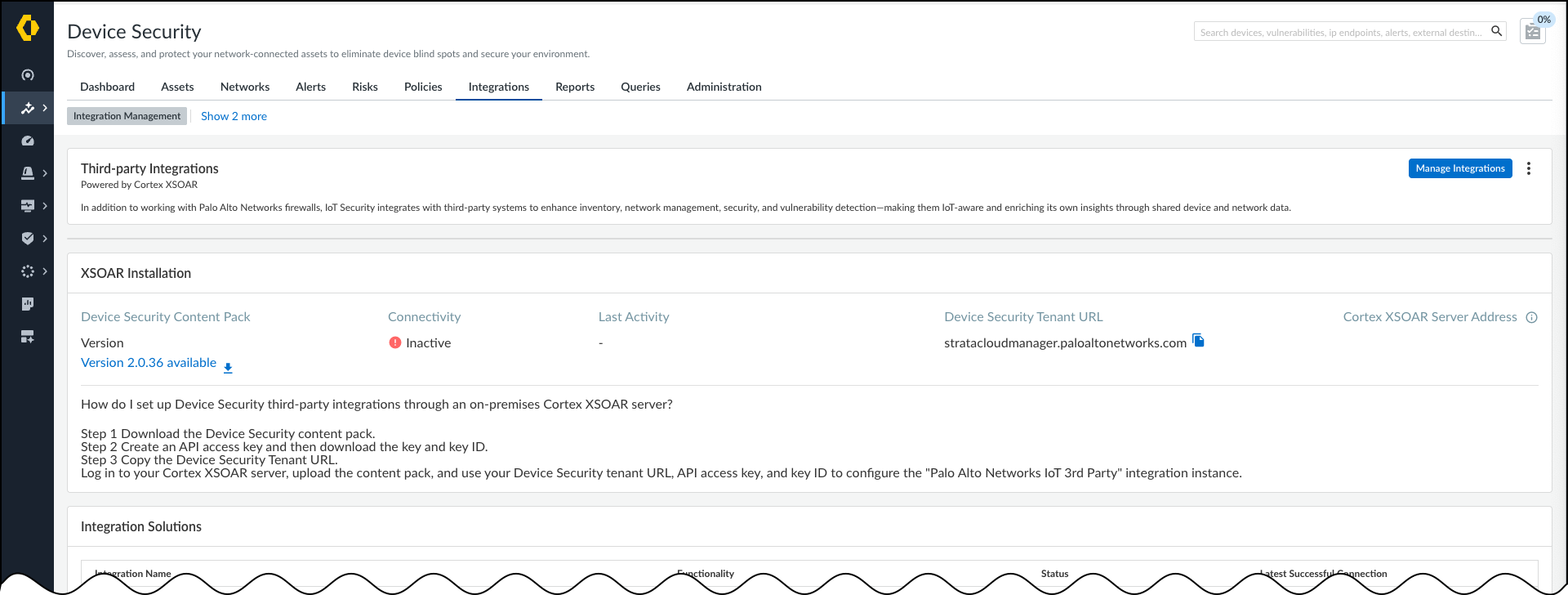Click the yellow Palo Alto logo icon
This screenshot has height=595, width=1568.
28,28
